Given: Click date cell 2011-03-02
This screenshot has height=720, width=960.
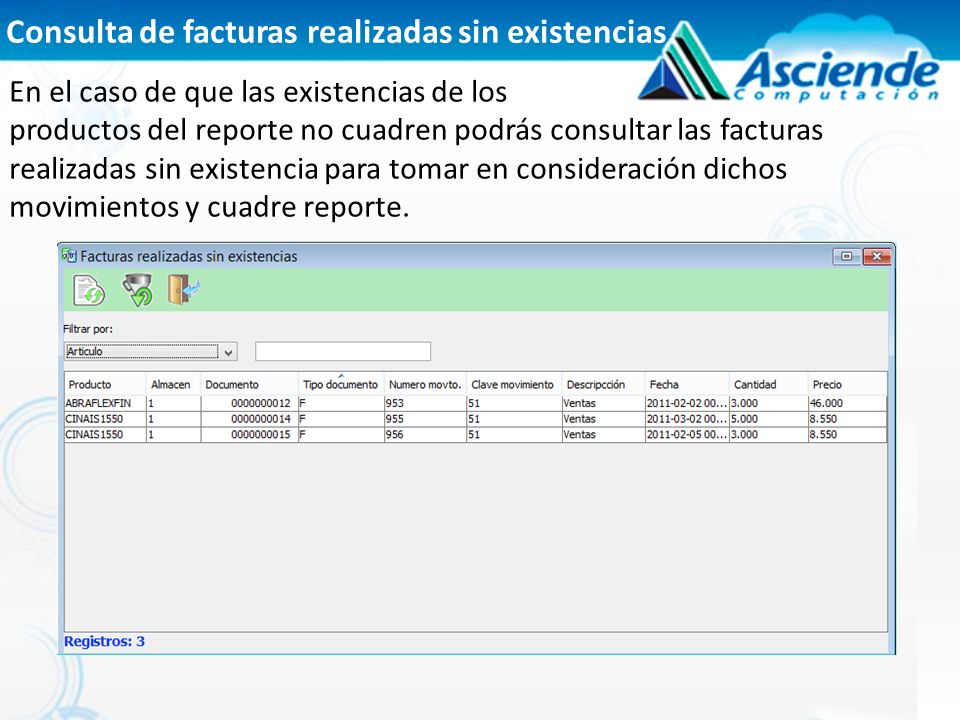Looking at the screenshot, I should coord(687,419).
